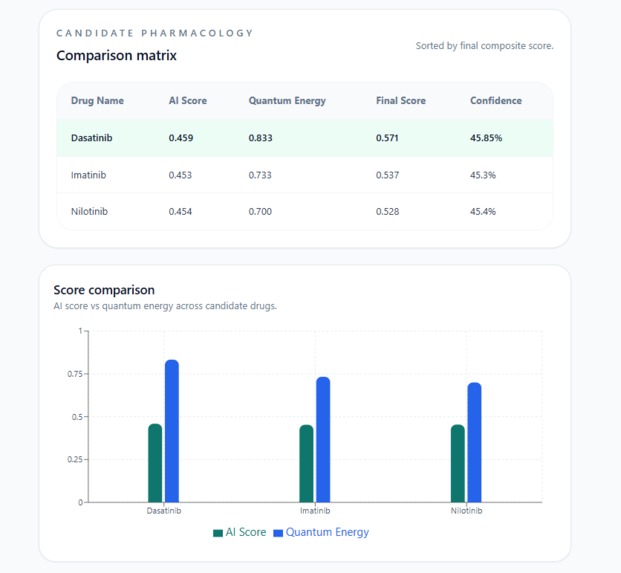Click Dasatinib final score 0.571
The image size is (621, 573).
coord(387,138)
